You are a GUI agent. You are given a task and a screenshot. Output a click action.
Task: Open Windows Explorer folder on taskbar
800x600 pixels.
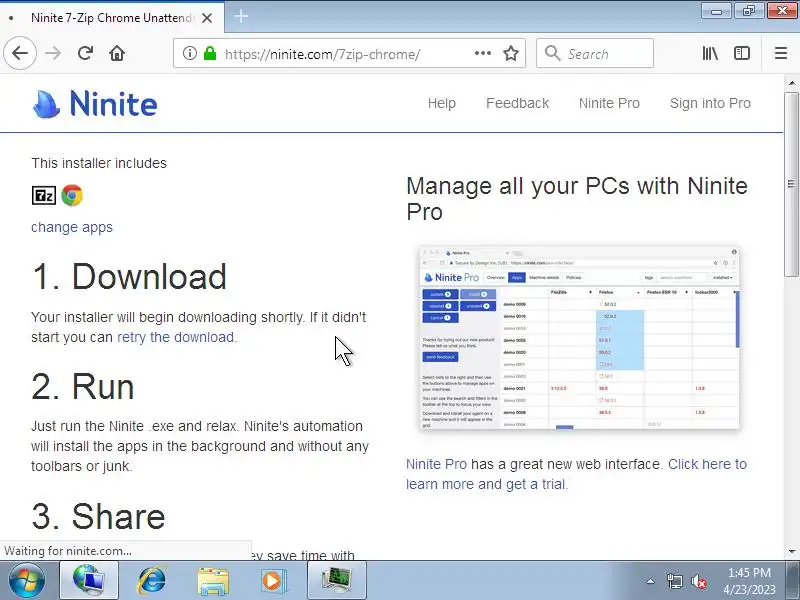tap(213, 581)
